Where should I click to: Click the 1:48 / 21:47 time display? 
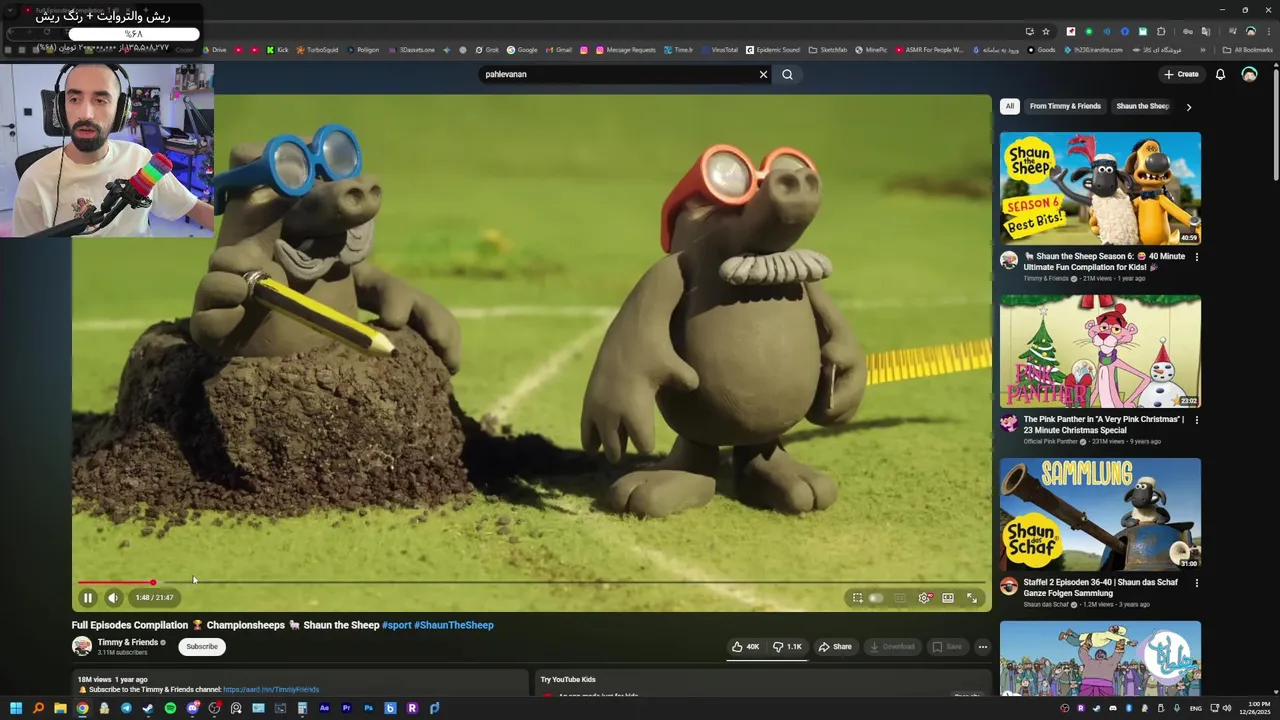(154, 598)
